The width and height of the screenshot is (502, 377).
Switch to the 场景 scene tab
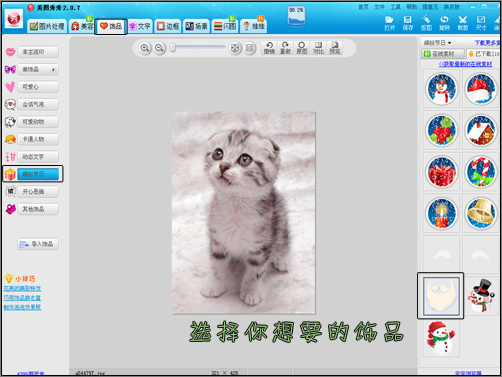click(x=196, y=26)
